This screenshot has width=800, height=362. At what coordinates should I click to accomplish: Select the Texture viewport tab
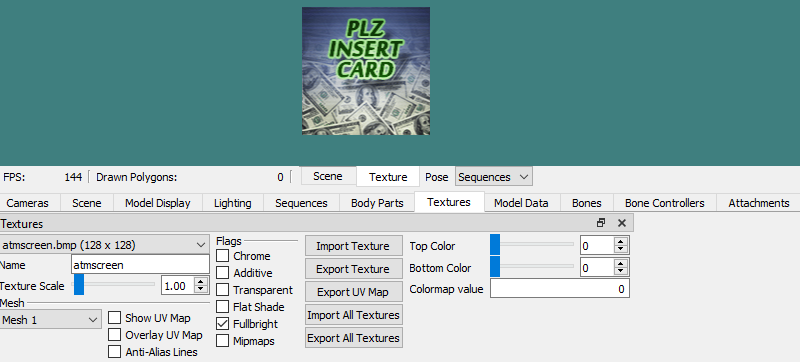(x=388, y=177)
